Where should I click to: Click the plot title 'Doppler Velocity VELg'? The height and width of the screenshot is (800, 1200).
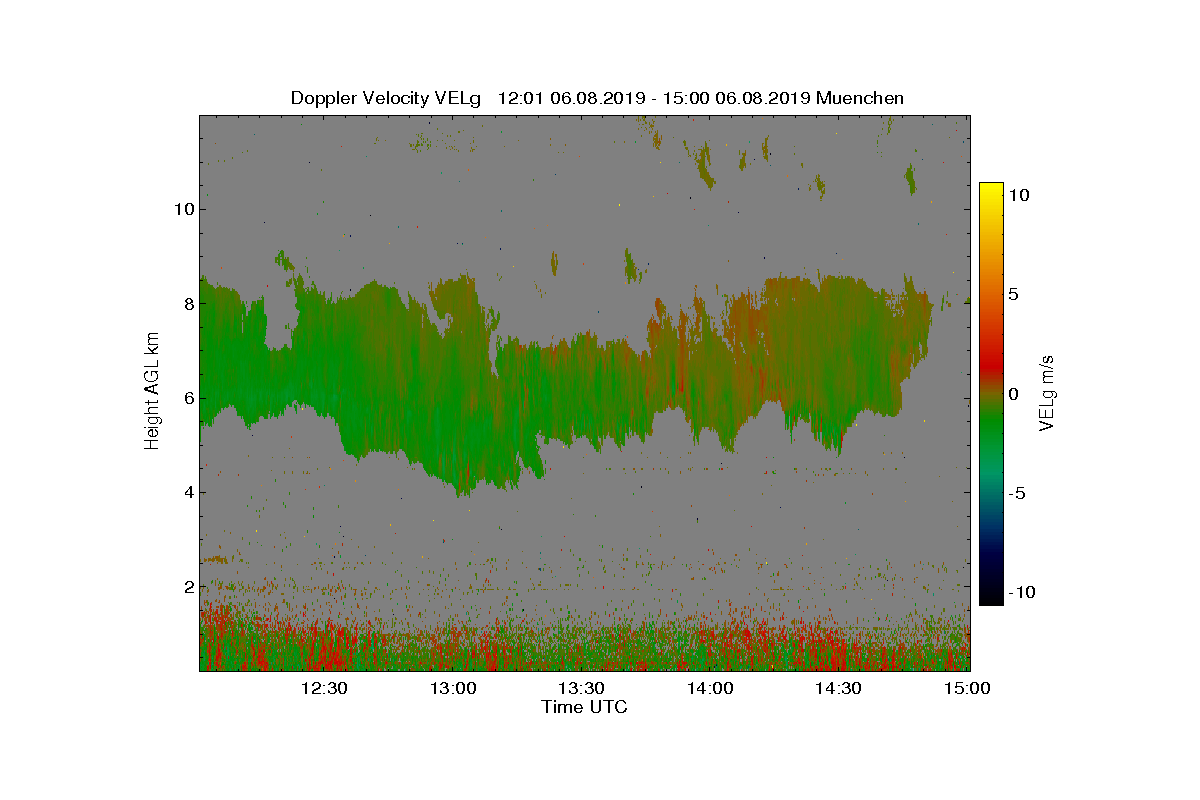(386, 98)
